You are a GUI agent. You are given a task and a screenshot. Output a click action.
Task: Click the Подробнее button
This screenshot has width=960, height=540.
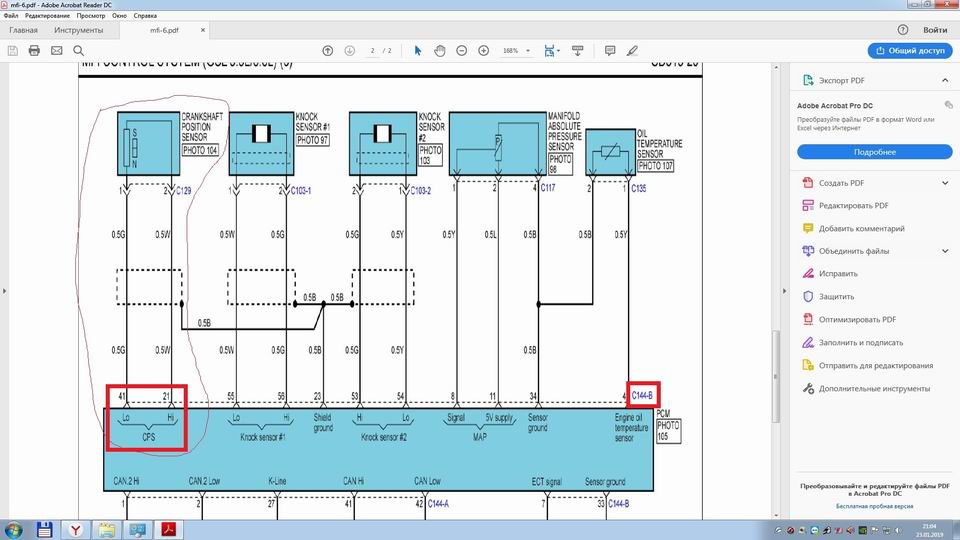point(874,151)
